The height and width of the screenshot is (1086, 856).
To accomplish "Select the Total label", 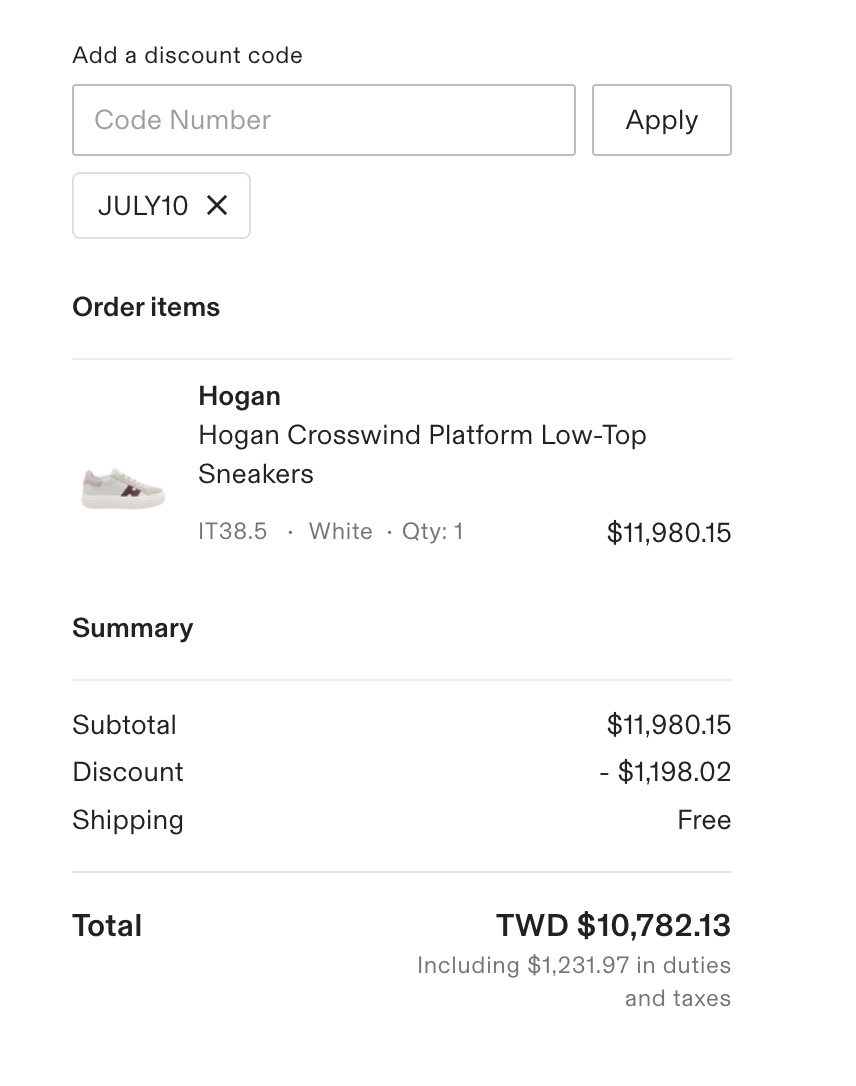I will pos(107,925).
